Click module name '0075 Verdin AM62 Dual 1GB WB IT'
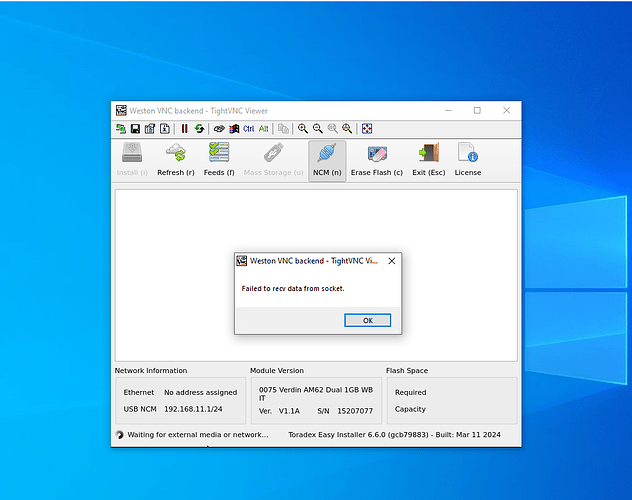Image resolution: width=632 pixels, height=500 pixels. coord(316,394)
